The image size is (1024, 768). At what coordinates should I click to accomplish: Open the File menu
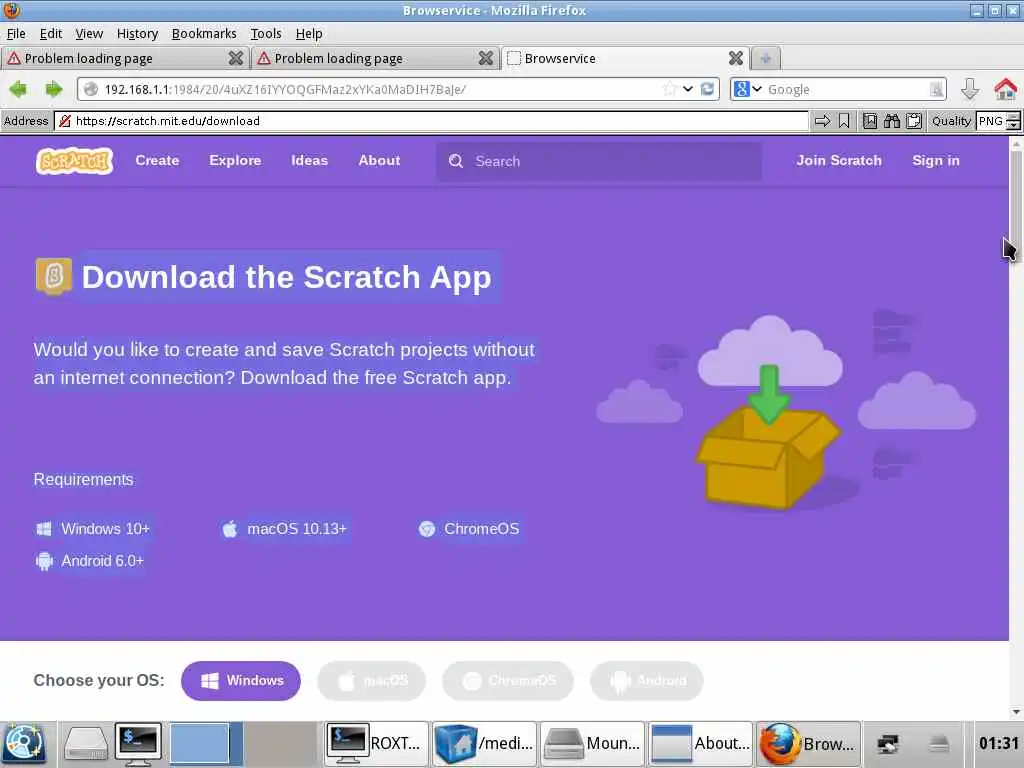pyautogui.click(x=16, y=33)
